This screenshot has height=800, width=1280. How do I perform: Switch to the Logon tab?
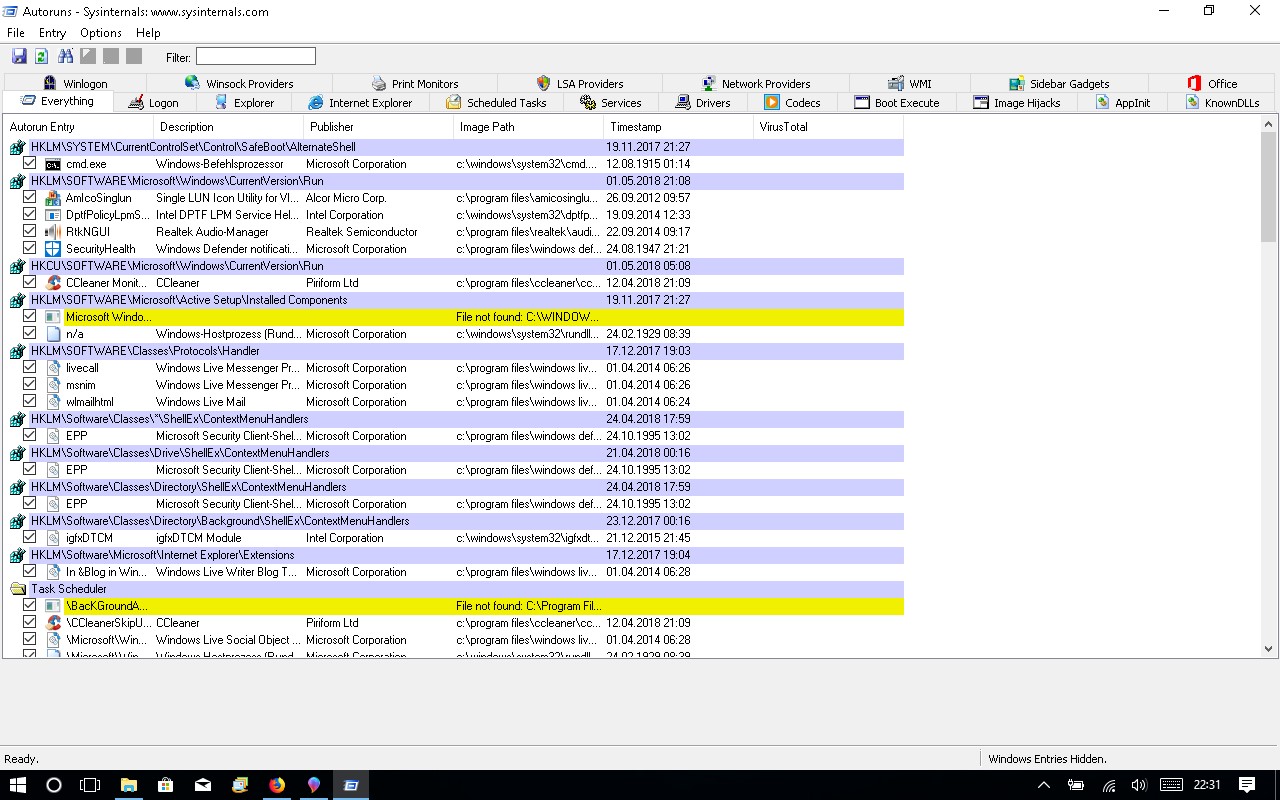(154, 103)
